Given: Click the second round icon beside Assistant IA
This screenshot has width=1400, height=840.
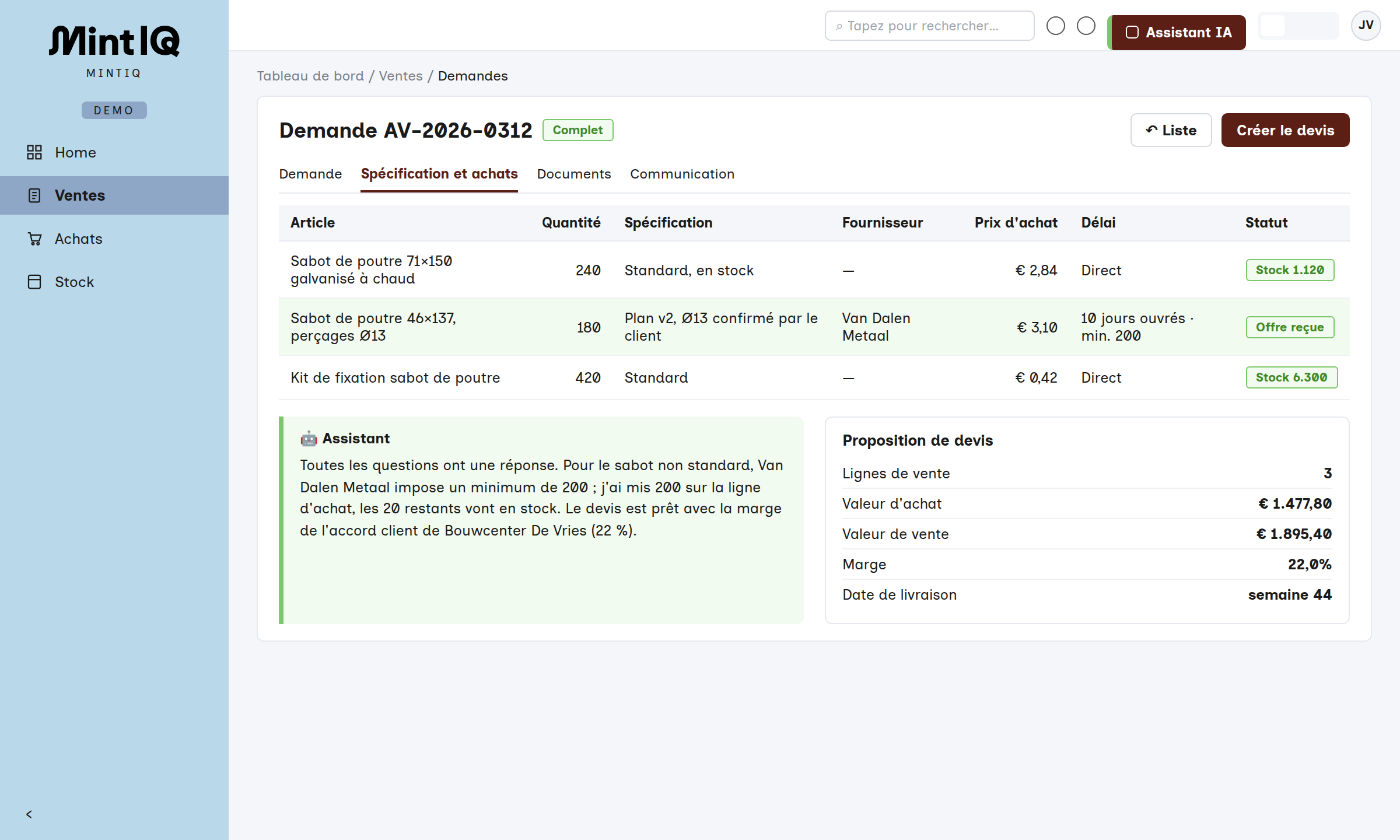Looking at the screenshot, I should pyautogui.click(x=1086, y=26).
